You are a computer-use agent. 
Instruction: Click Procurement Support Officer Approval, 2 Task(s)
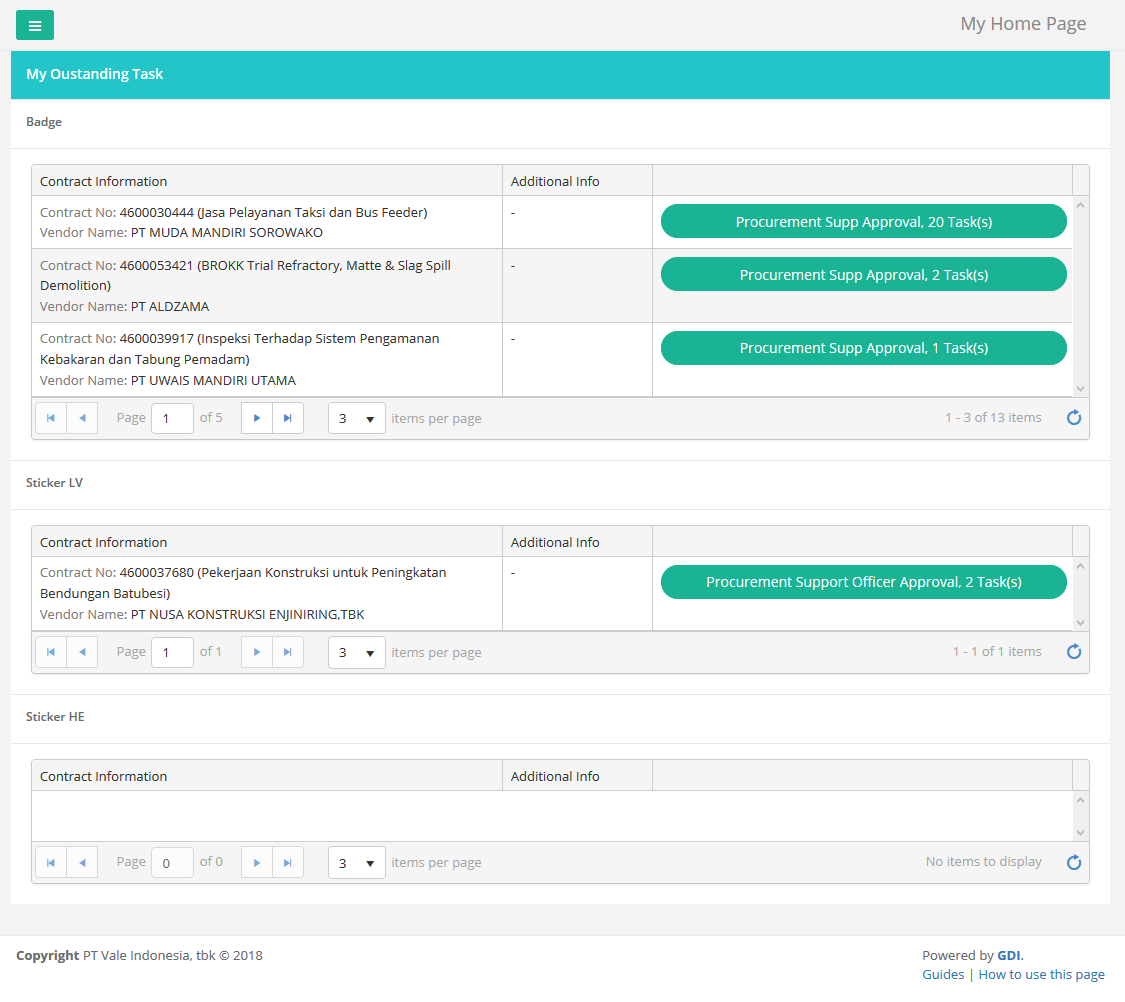(863, 582)
